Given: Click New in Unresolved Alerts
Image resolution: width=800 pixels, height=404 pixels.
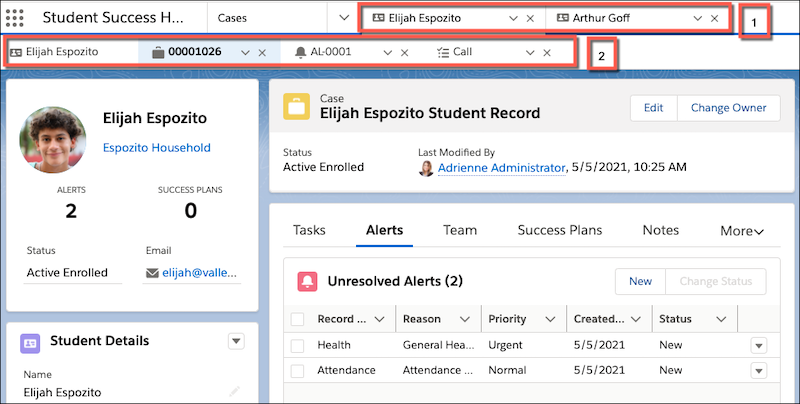Looking at the screenshot, I should [x=640, y=282].
